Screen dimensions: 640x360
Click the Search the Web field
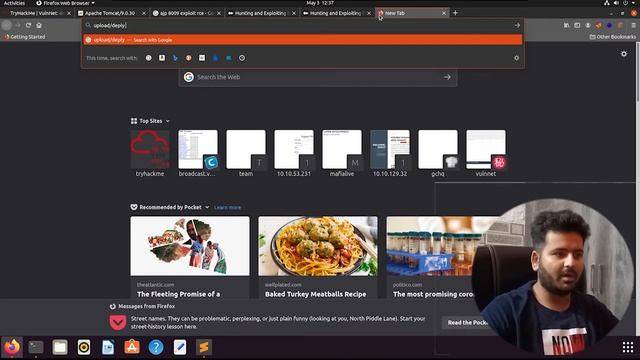click(x=318, y=77)
